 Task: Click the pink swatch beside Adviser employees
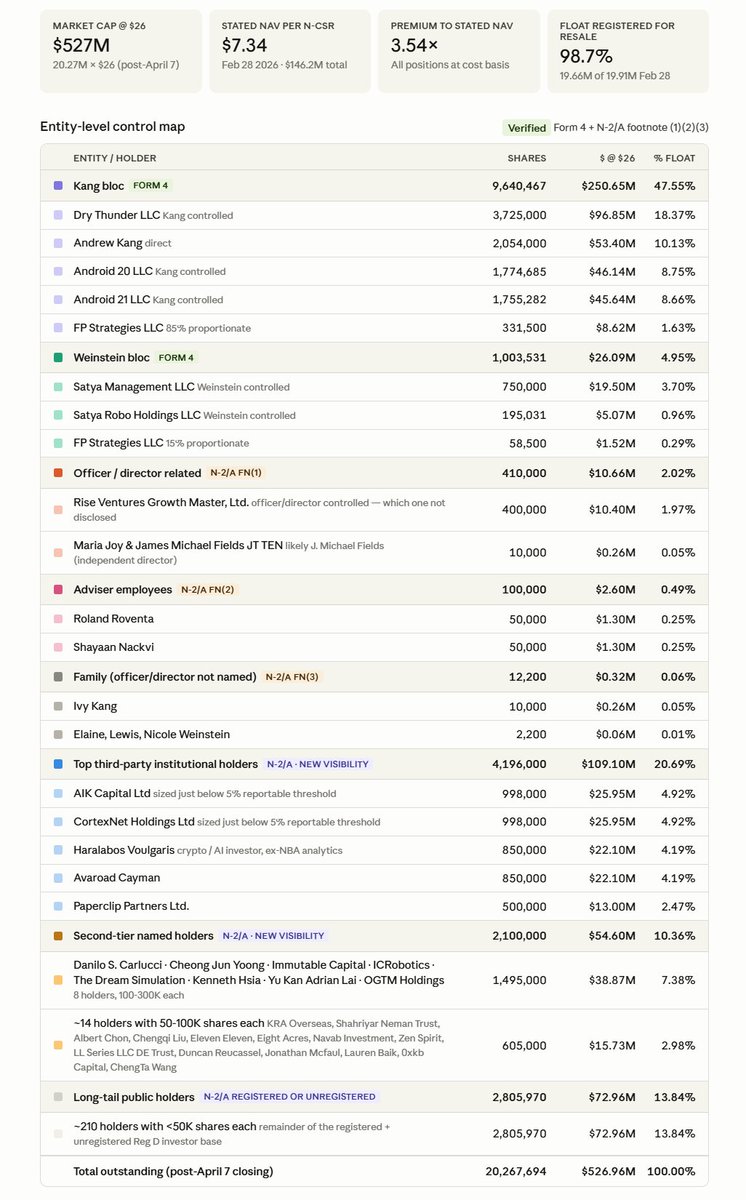point(58,590)
